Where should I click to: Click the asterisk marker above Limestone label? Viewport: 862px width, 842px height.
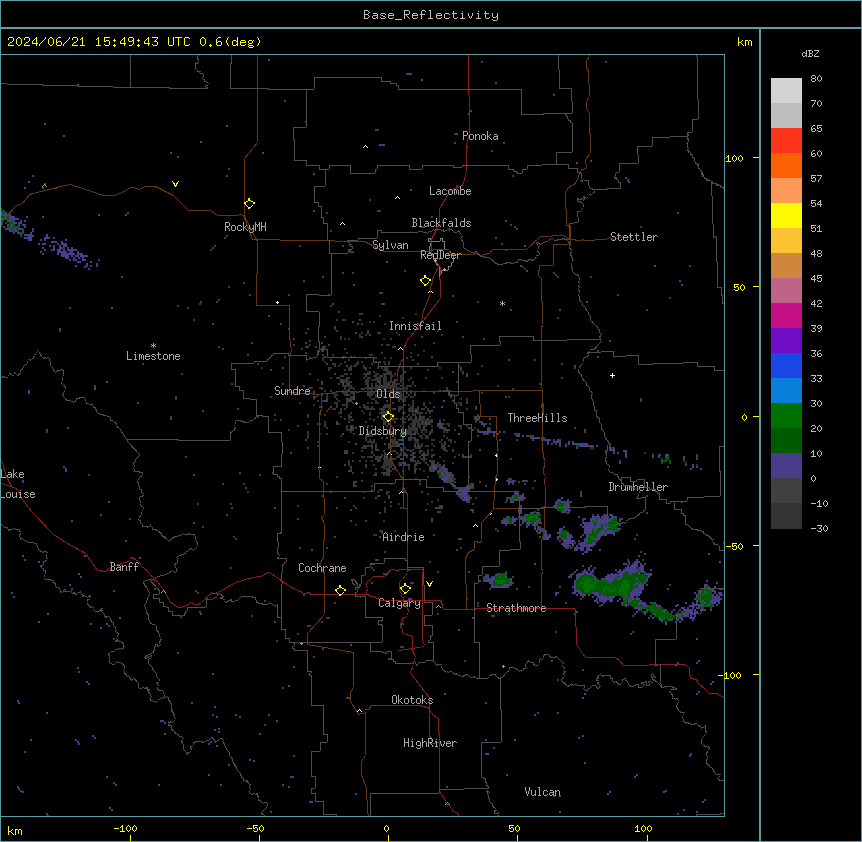tap(153, 346)
